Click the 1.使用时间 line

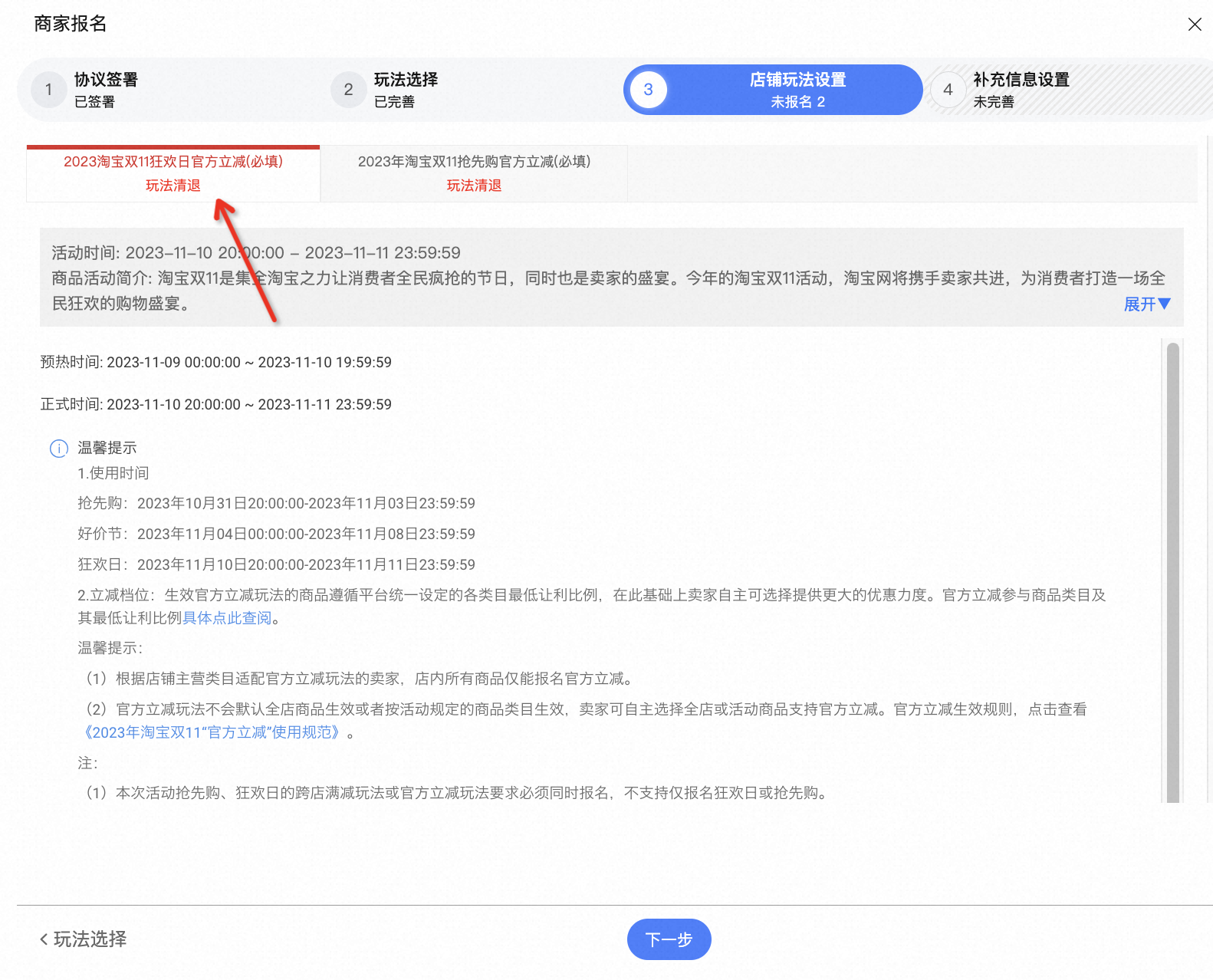[x=113, y=473]
